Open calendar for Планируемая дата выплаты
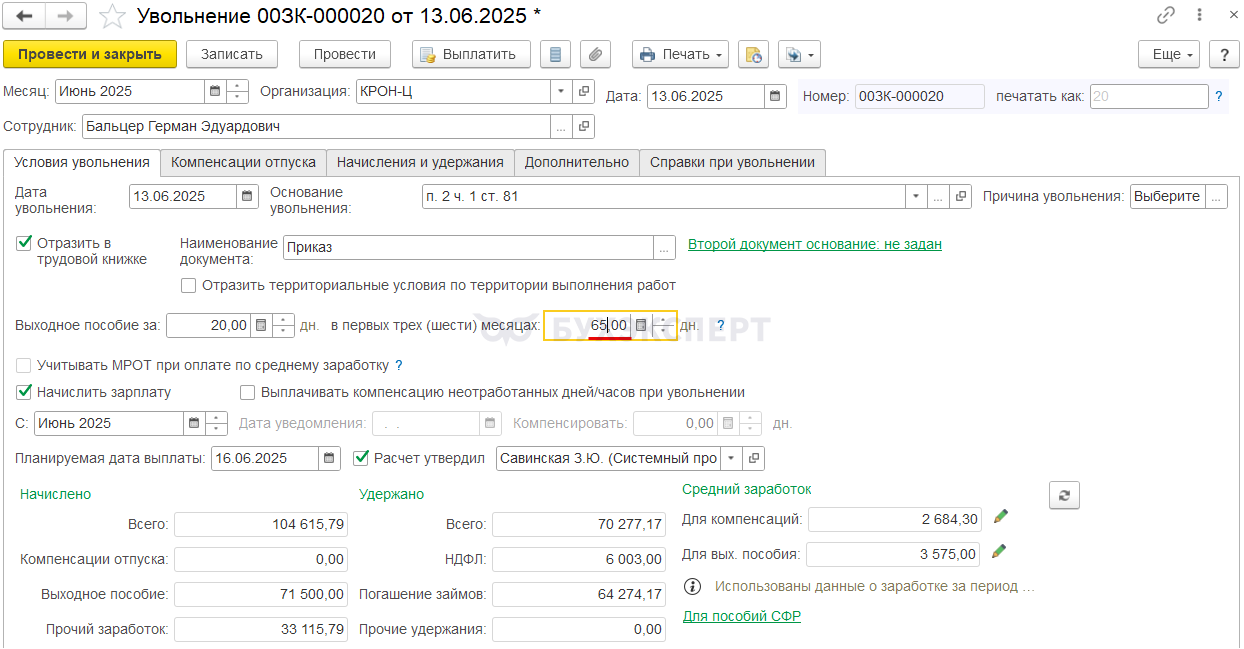The height and width of the screenshot is (649, 1244). click(330, 458)
